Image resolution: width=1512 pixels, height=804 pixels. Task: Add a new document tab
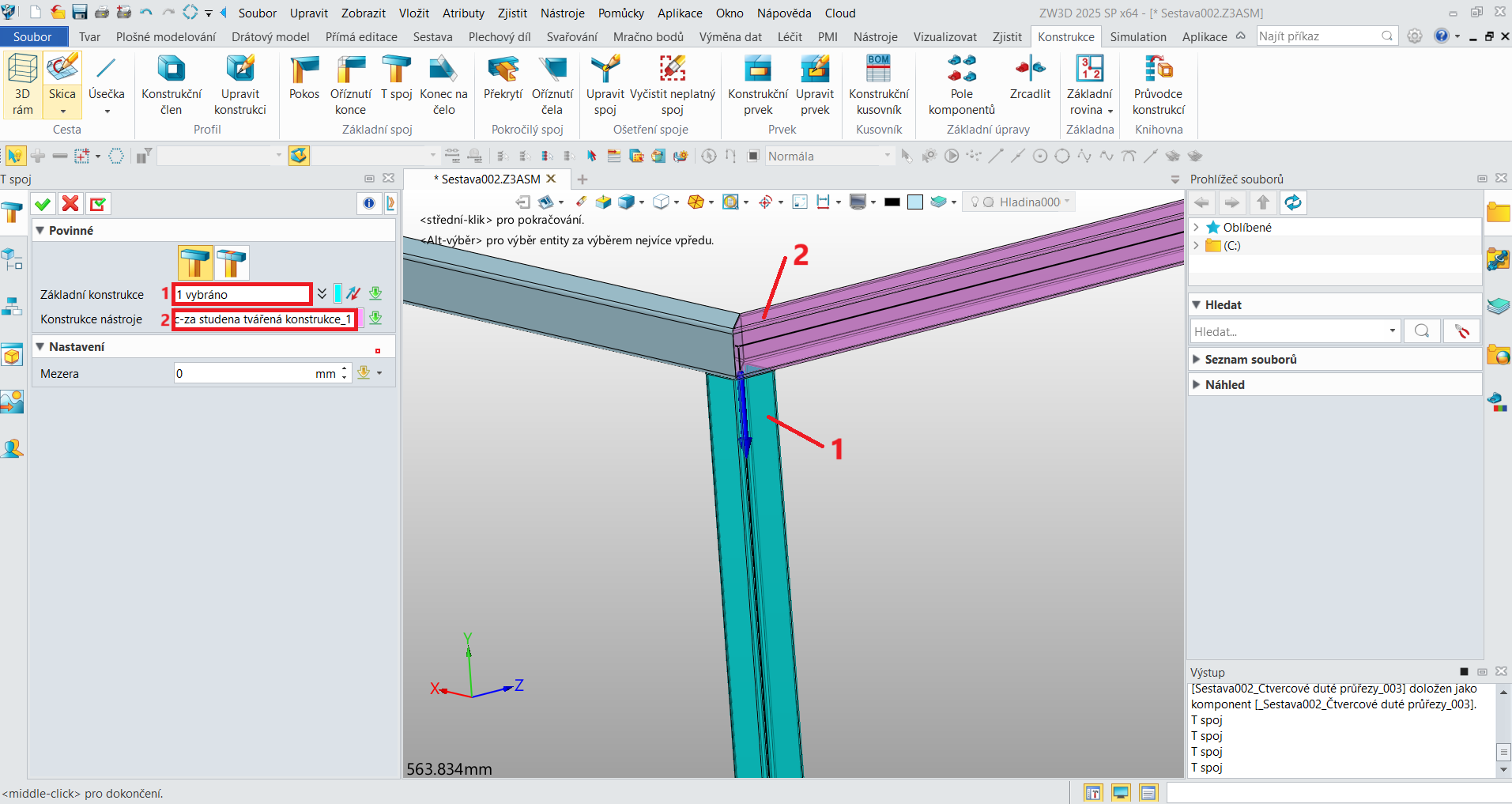[583, 179]
